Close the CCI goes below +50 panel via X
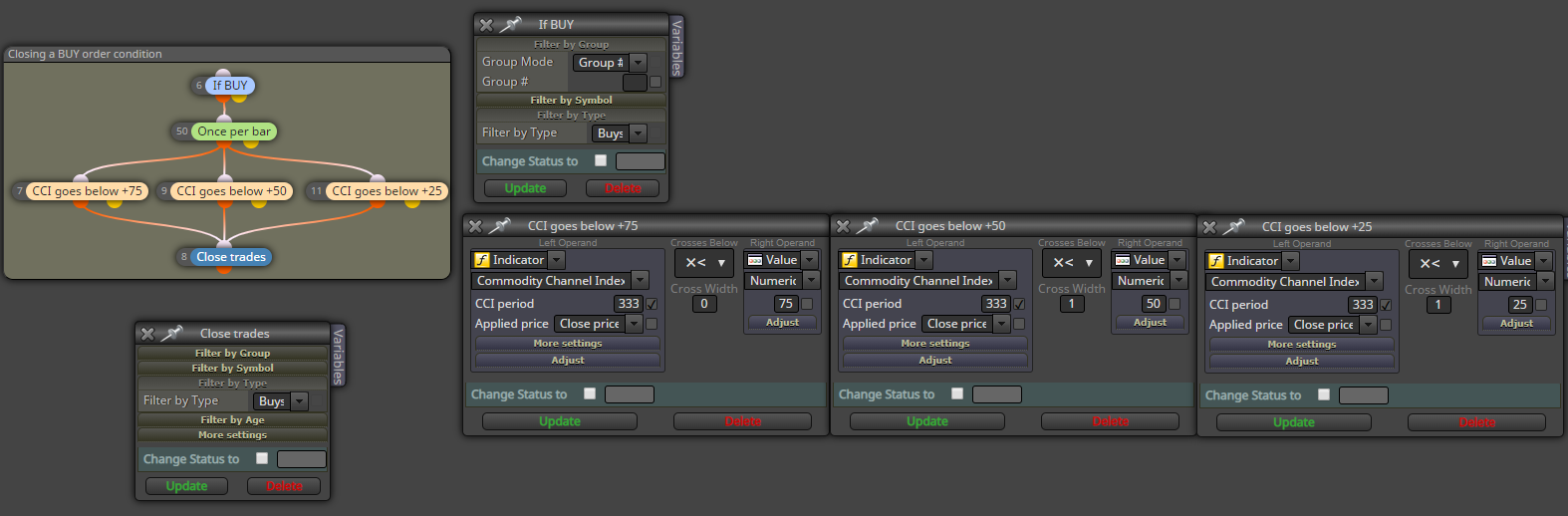 (x=843, y=227)
